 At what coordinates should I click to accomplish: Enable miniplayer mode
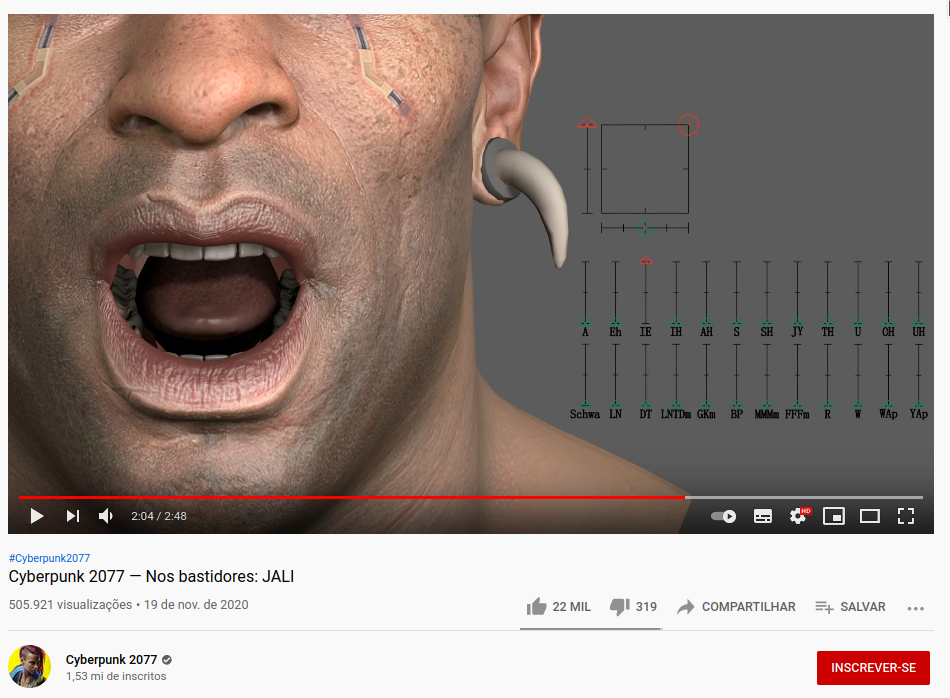coord(834,516)
